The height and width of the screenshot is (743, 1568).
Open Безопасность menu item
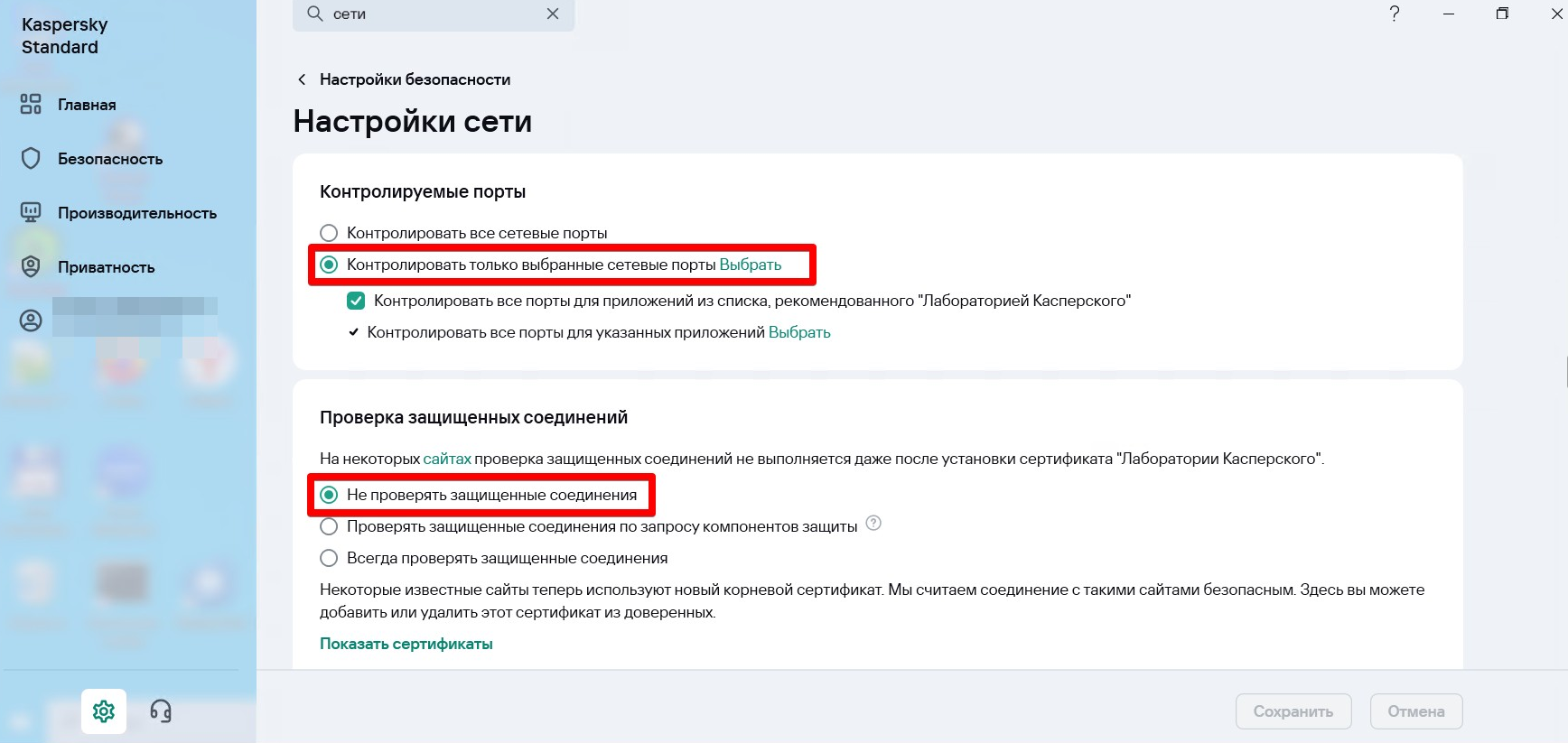[110, 159]
